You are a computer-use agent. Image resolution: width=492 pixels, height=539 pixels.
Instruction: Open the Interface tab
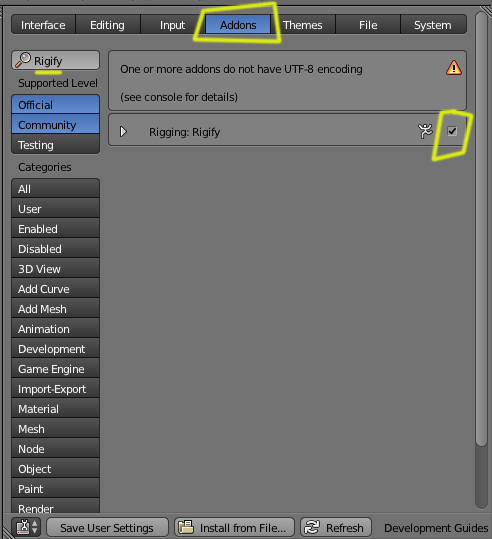click(43, 25)
